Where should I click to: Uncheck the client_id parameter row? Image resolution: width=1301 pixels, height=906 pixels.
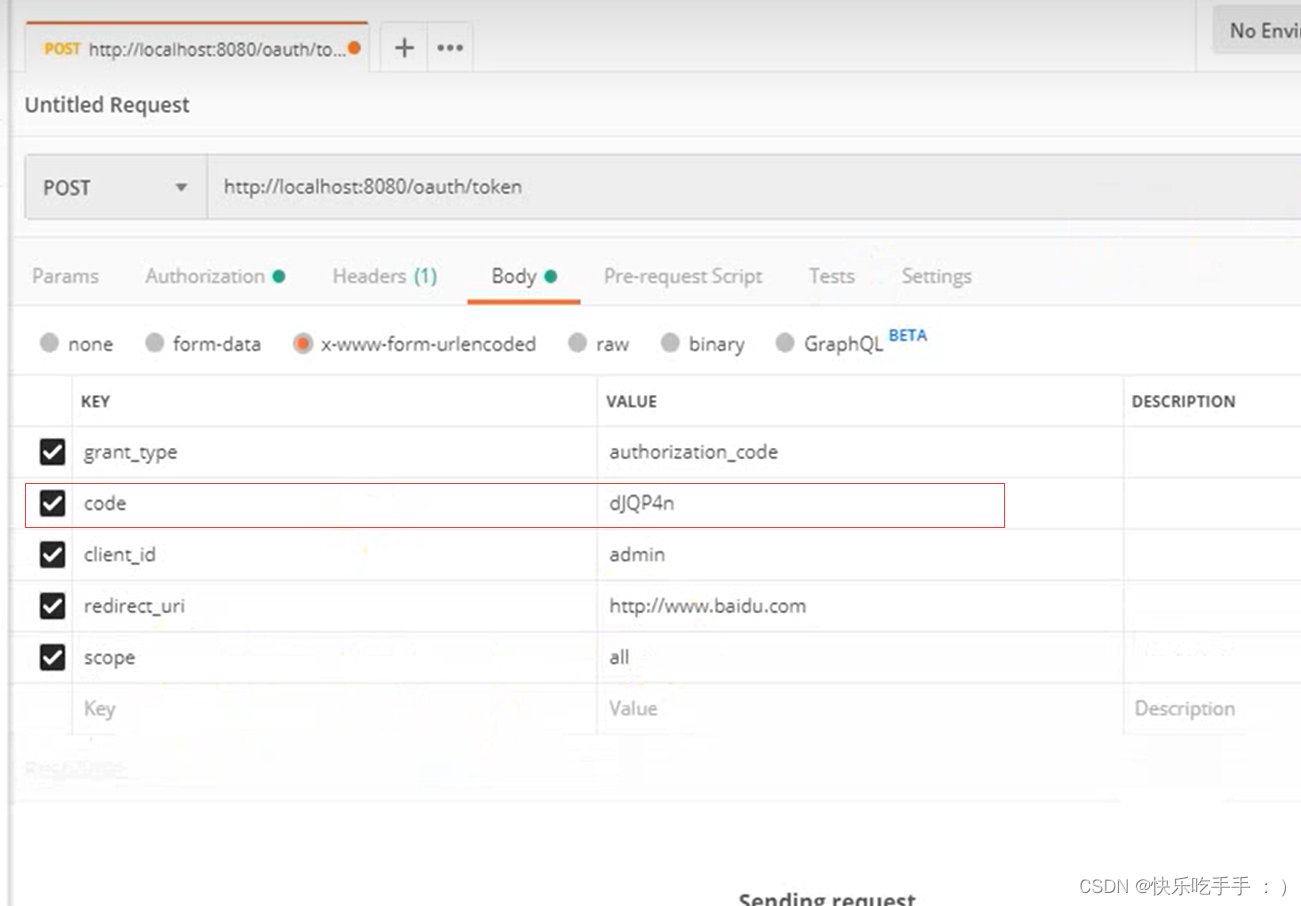coord(51,555)
